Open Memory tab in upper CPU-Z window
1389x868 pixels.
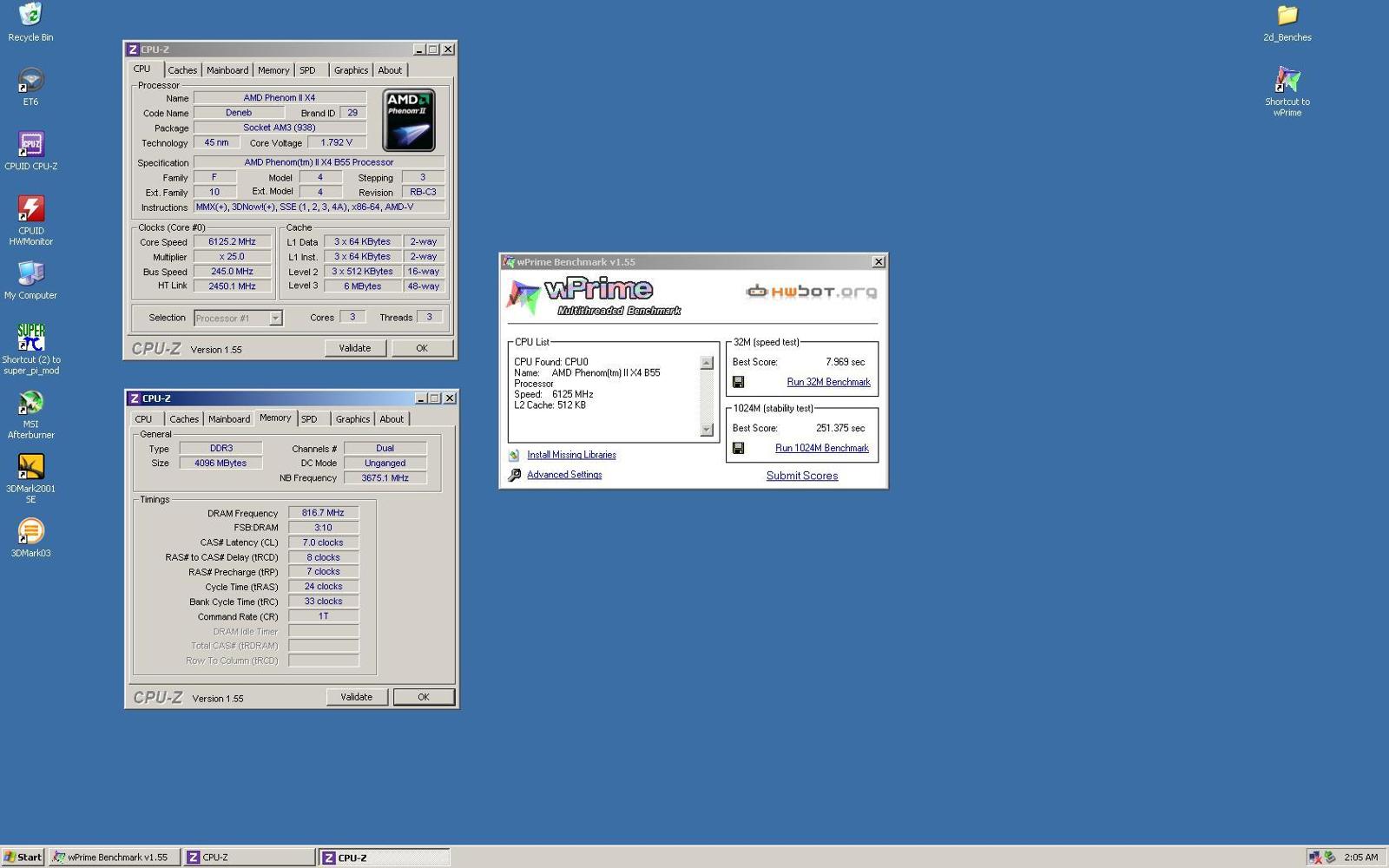[273, 70]
